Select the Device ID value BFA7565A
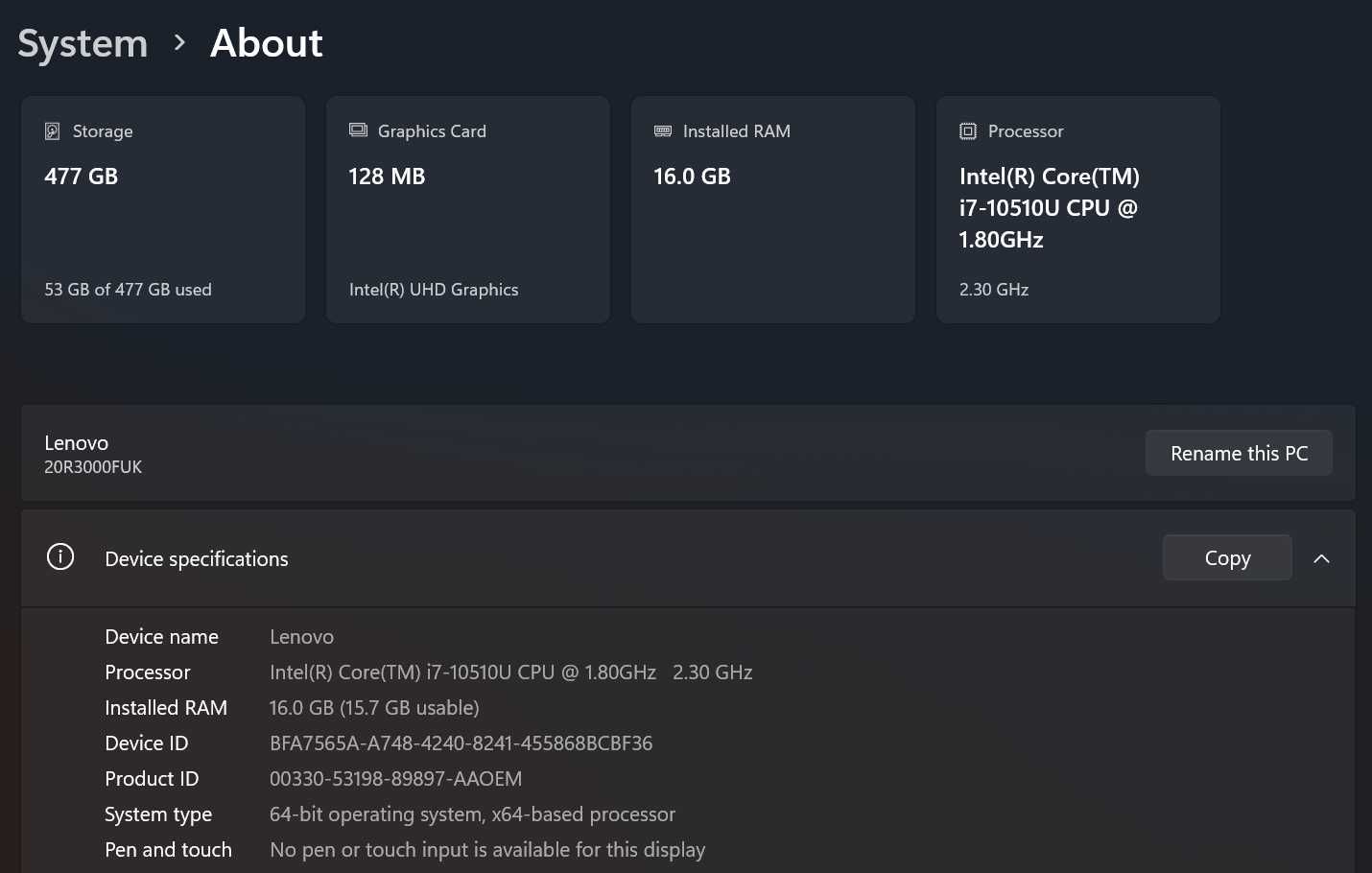The height and width of the screenshot is (873, 1372). [461, 743]
